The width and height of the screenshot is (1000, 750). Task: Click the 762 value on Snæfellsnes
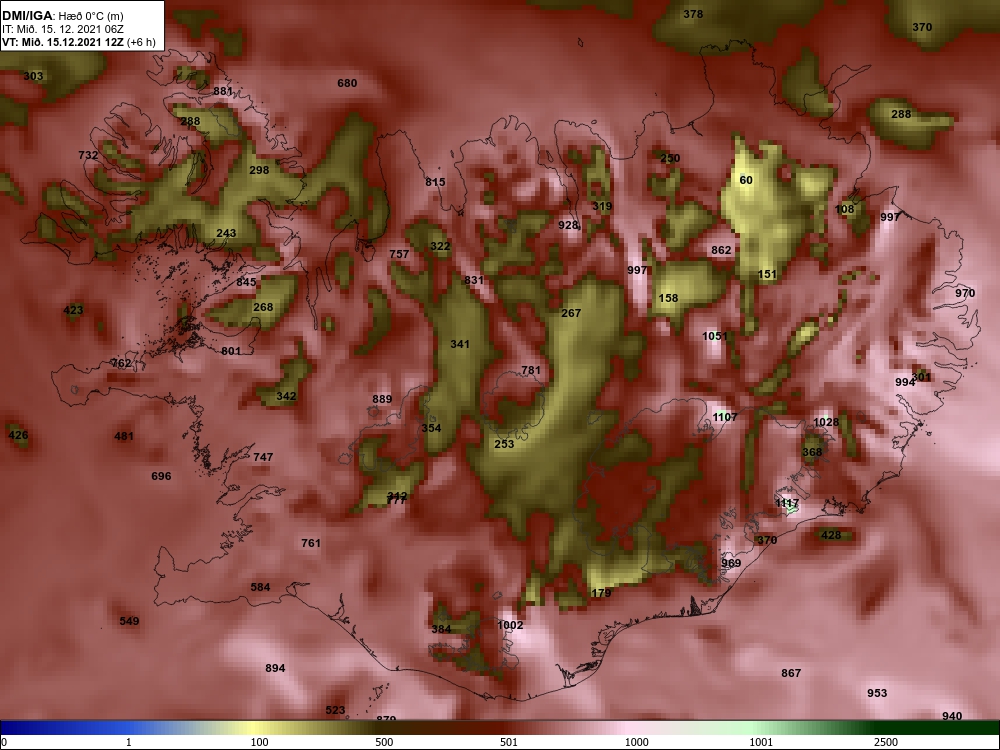121,364
